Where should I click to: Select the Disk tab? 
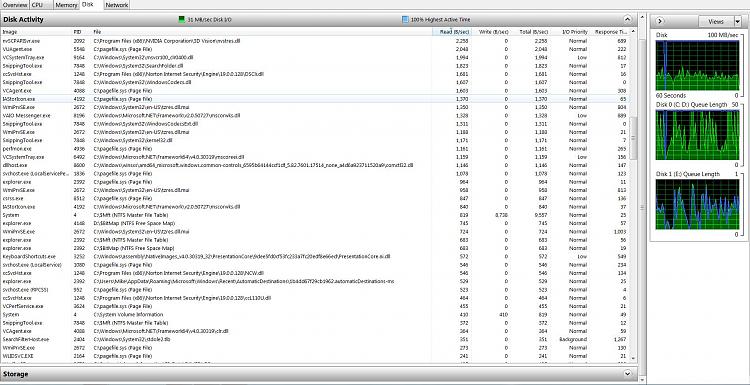click(x=88, y=4)
